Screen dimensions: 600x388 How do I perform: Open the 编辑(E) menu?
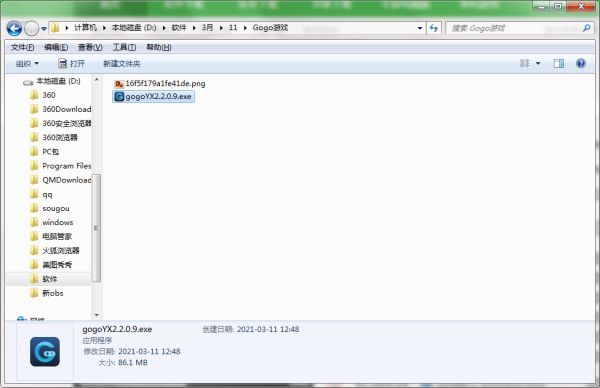56,47
